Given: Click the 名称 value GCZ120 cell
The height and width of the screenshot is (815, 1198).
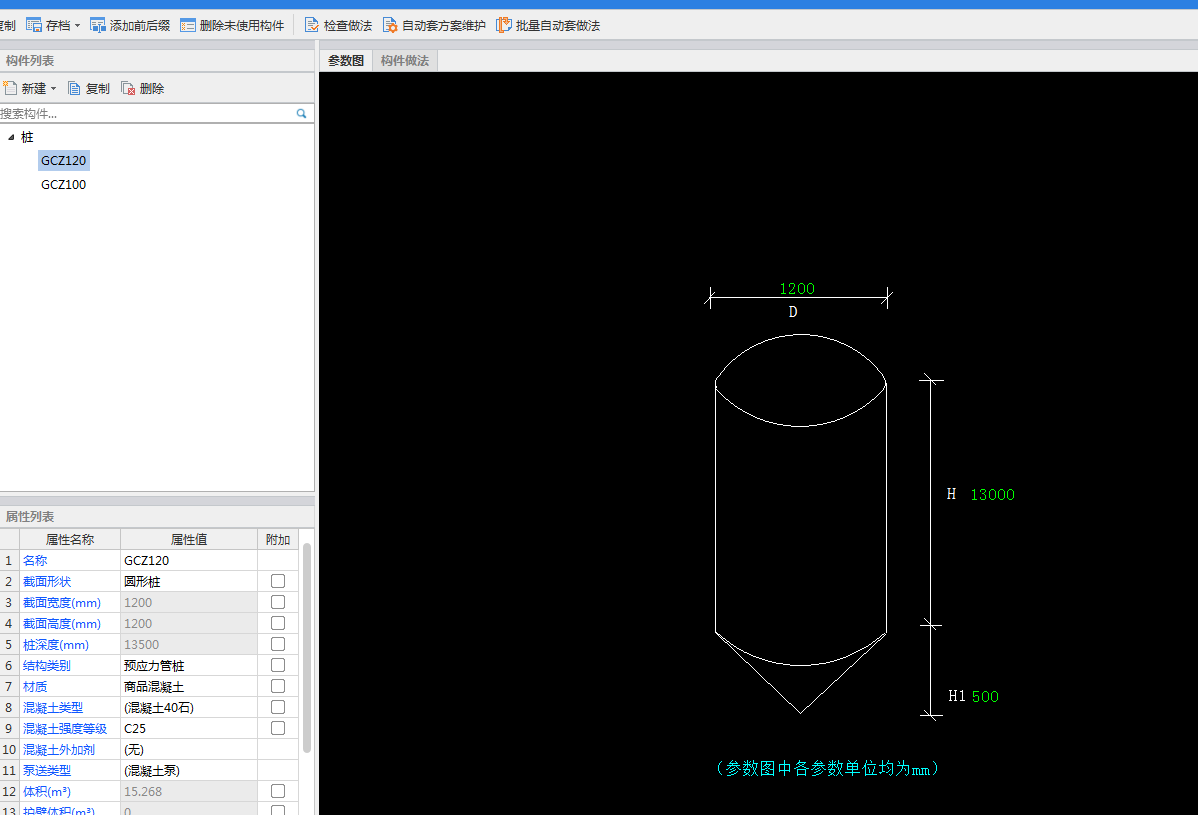Looking at the screenshot, I should (189, 561).
